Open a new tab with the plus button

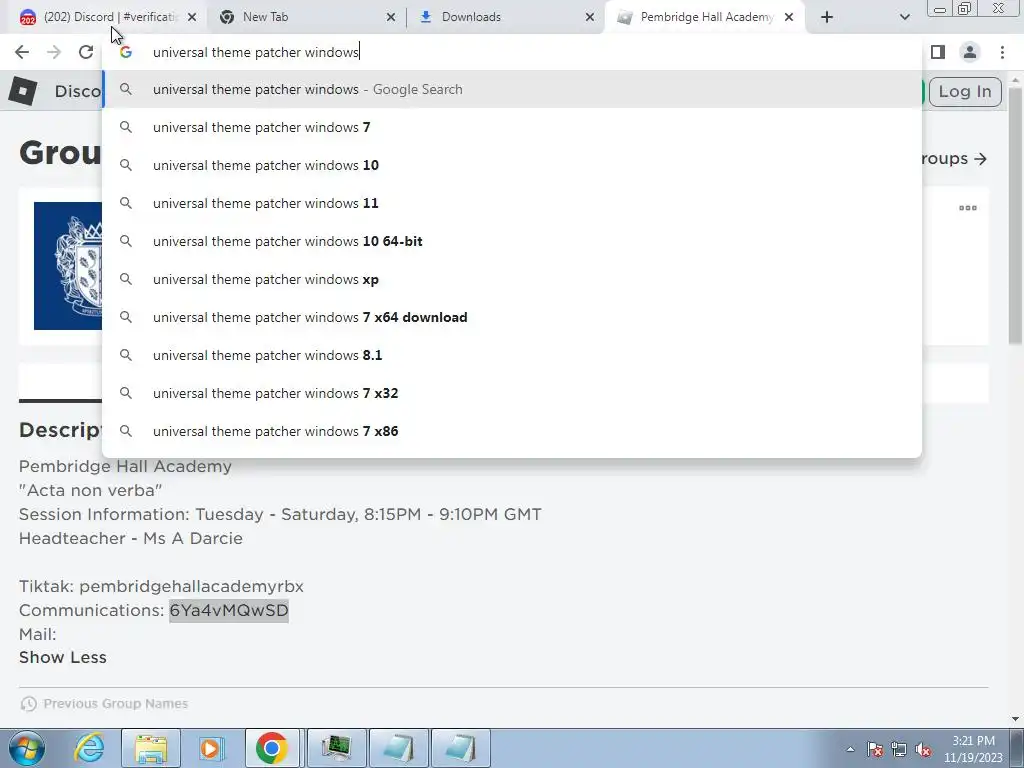(x=827, y=17)
